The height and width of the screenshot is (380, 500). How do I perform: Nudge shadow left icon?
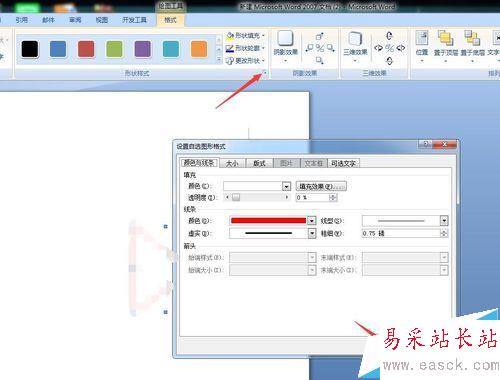point(309,48)
